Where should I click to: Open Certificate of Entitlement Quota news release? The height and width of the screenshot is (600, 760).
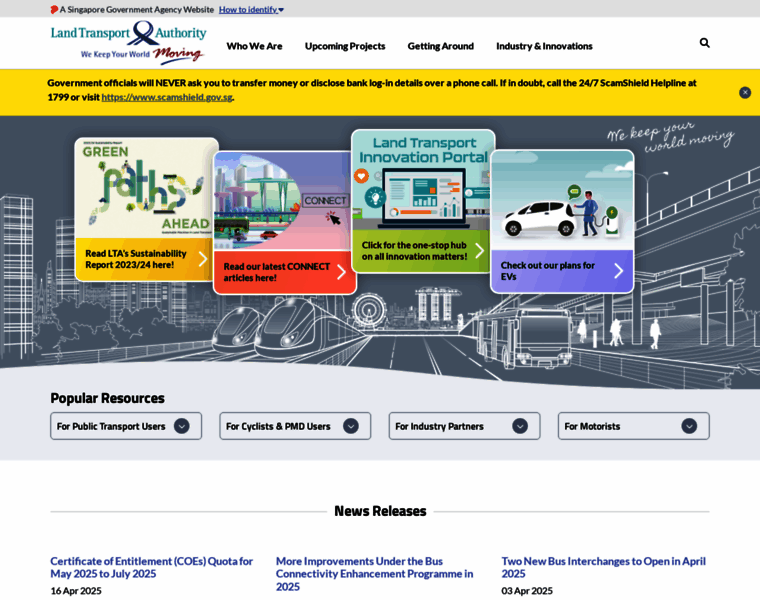pyautogui.click(x=152, y=568)
